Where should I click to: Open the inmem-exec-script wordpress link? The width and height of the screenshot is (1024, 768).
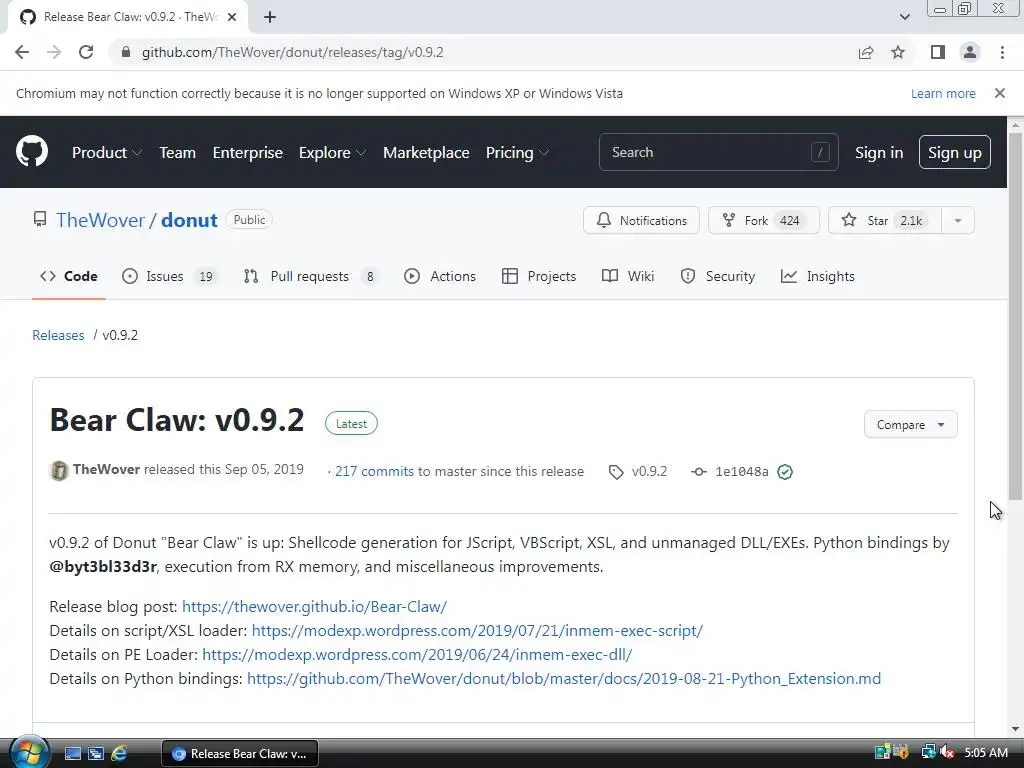(477, 631)
